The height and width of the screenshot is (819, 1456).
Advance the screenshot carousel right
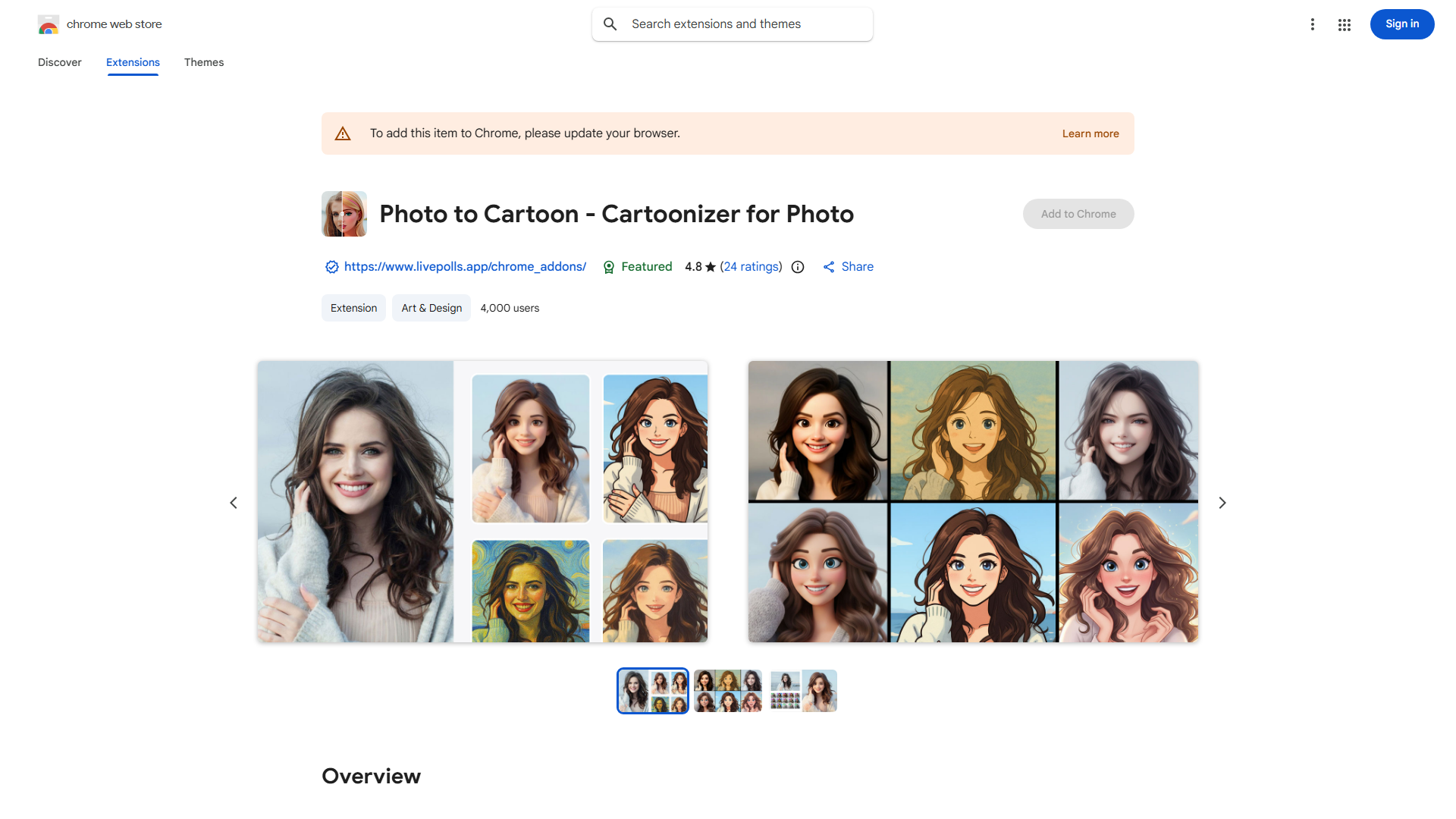[1222, 502]
